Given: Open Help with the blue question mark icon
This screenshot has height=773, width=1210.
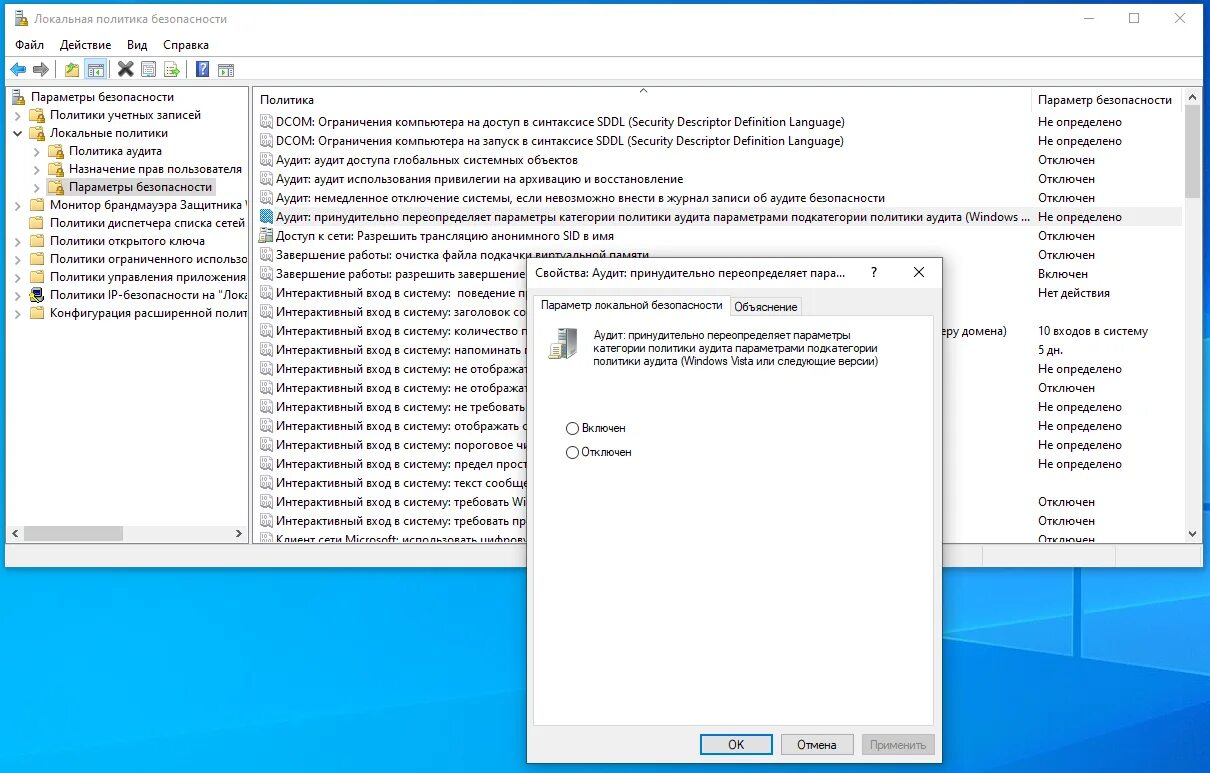Looking at the screenshot, I should point(202,69).
